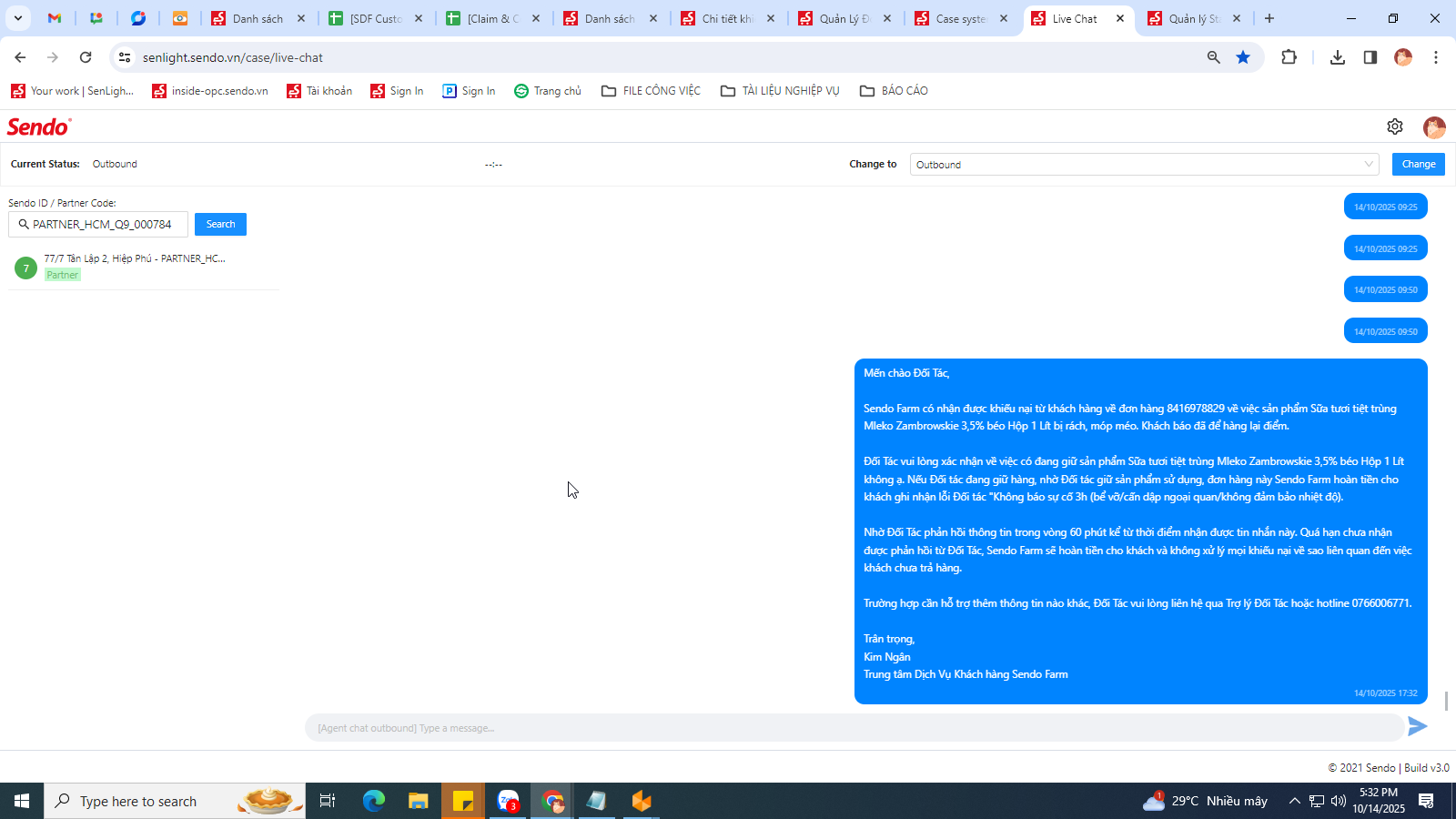This screenshot has height=819, width=1456.
Task: Switch to the Claim & C tab
Action: click(x=493, y=18)
